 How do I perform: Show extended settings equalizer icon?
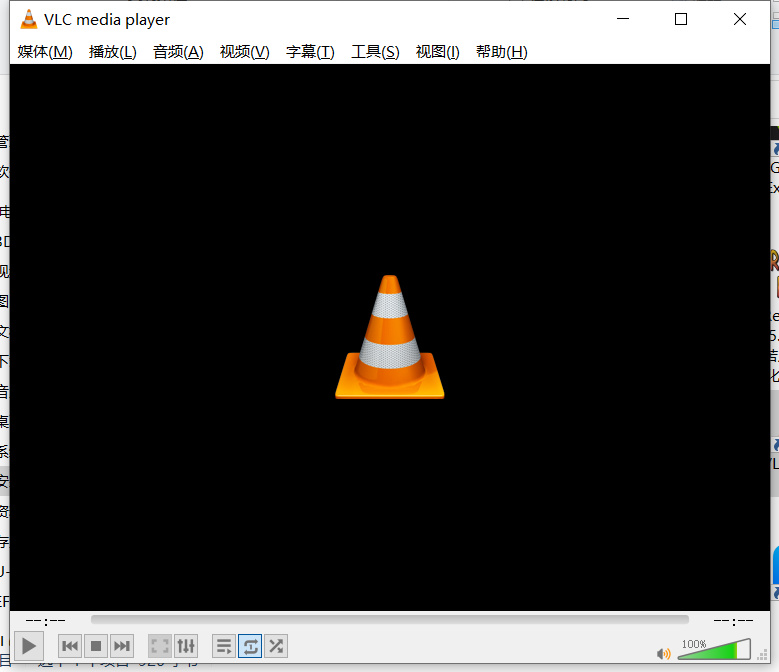click(186, 646)
